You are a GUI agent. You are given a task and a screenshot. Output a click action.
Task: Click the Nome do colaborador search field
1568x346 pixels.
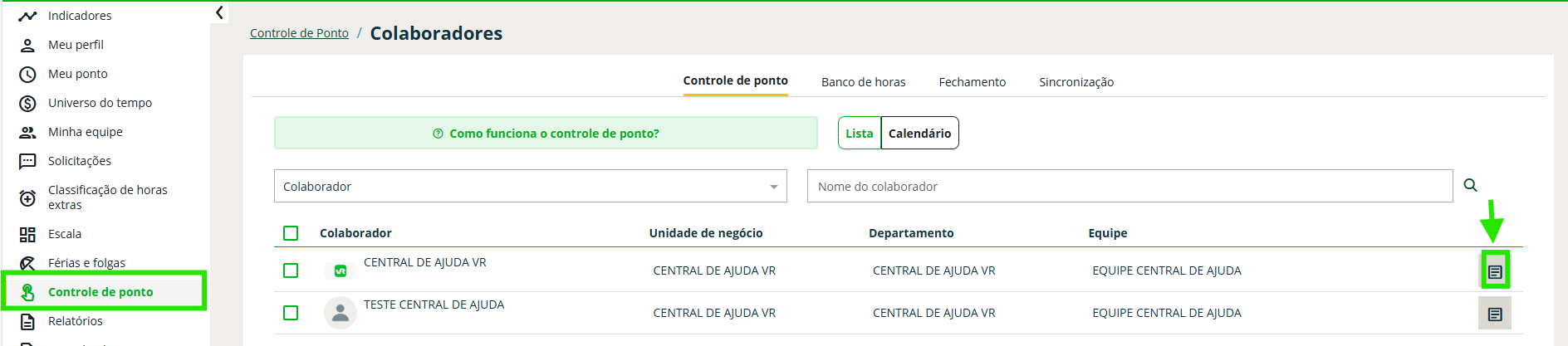tap(1129, 186)
